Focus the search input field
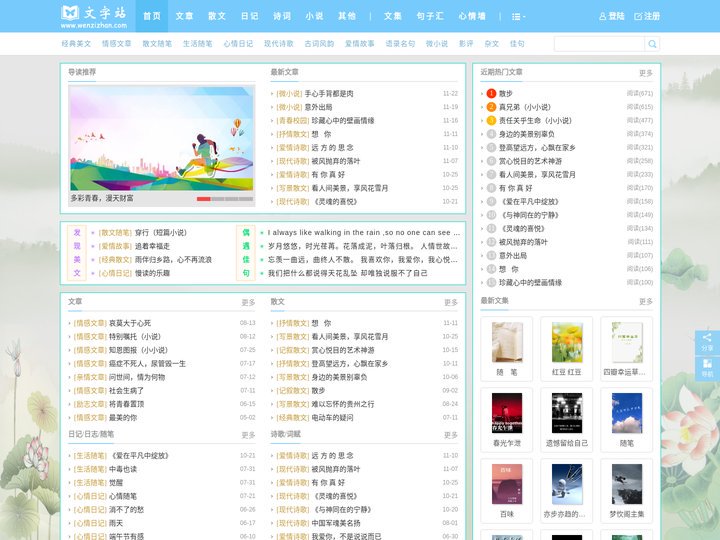720x540 pixels. click(599, 44)
